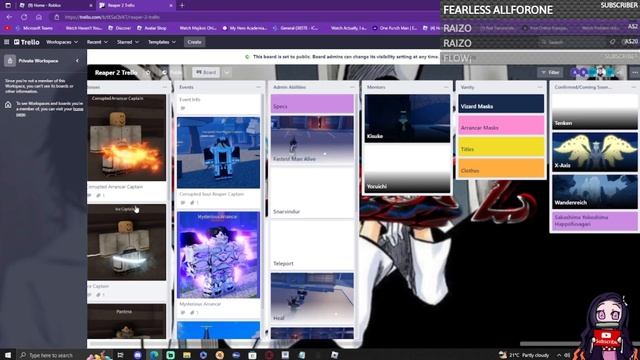Reload the page with the refresh icon
The width and height of the screenshot is (640, 360).
click(x=24, y=17)
